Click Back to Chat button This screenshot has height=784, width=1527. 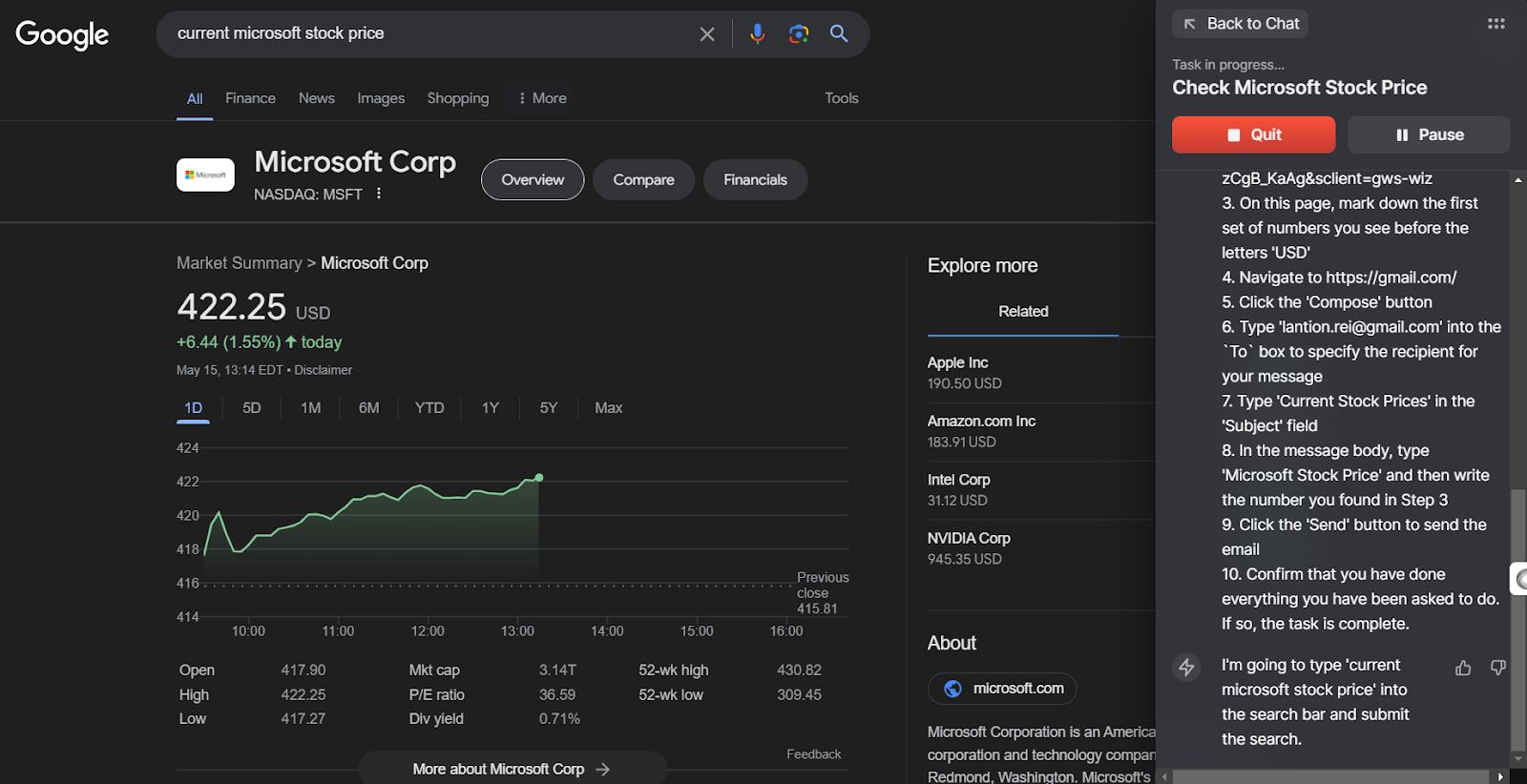point(1240,24)
